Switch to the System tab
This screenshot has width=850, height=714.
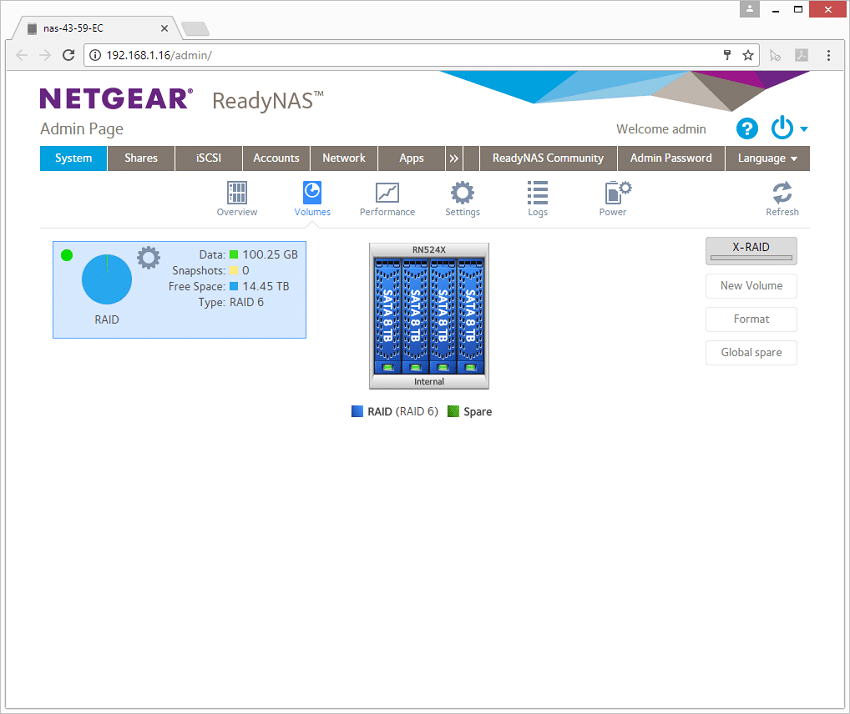coord(73,158)
